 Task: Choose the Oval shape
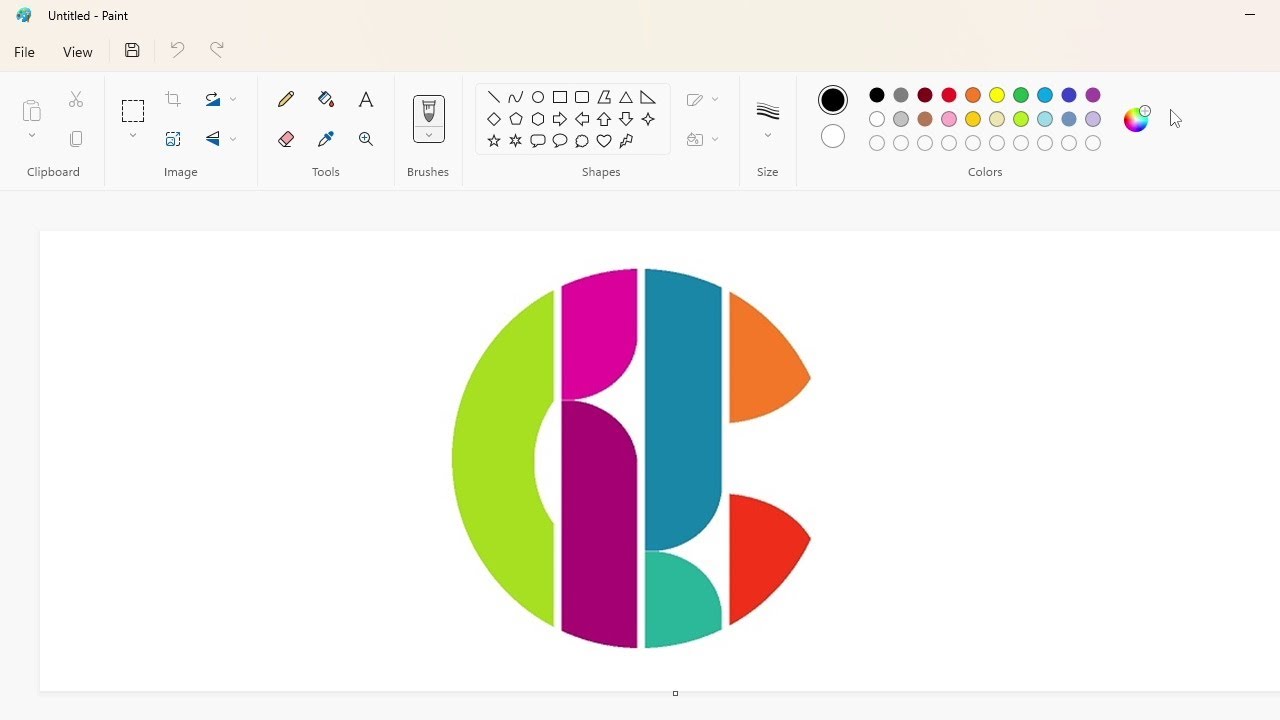coord(538,97)
